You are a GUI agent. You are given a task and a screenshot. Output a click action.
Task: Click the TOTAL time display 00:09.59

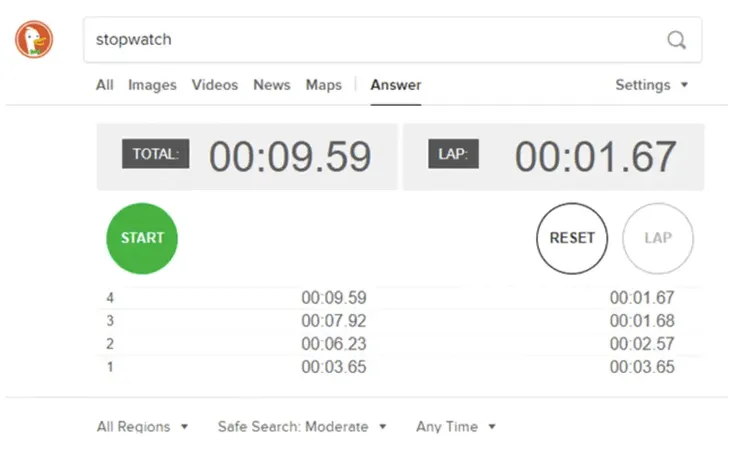click(290, 156)
